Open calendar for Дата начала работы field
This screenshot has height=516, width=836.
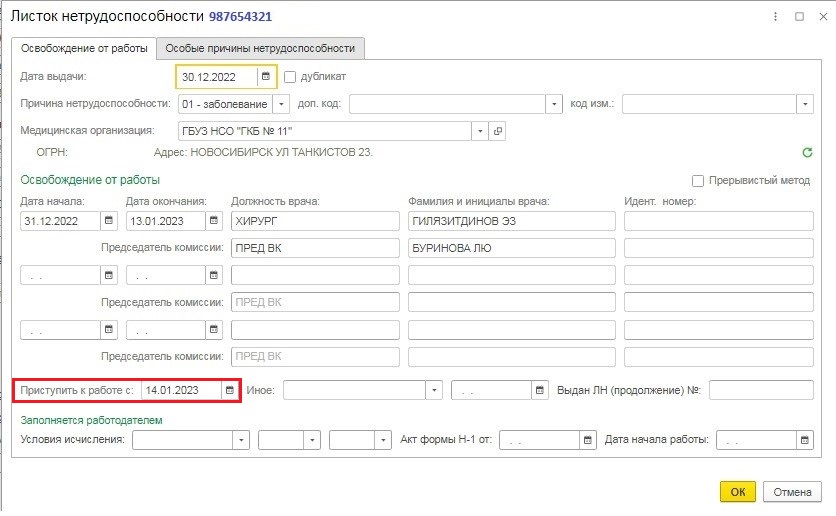[x=805, y=440]
